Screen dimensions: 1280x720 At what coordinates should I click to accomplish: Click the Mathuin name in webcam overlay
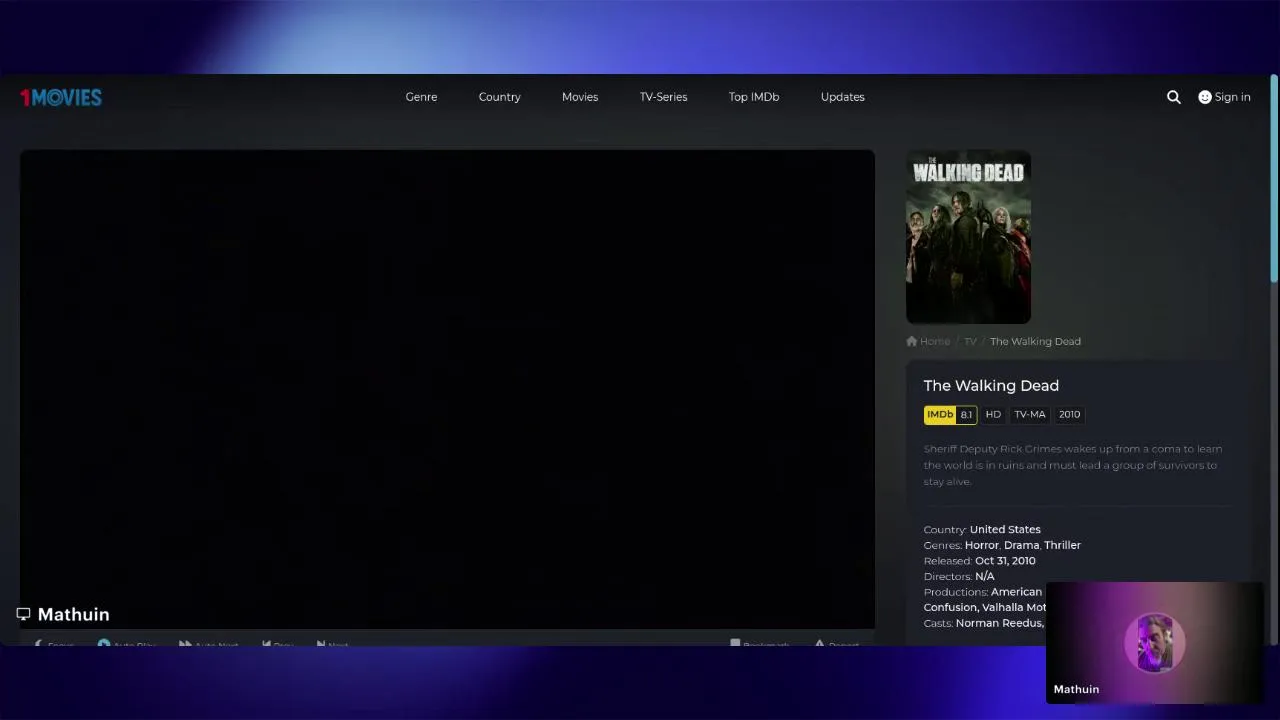pyautogui.click(x=1076, y=689)
